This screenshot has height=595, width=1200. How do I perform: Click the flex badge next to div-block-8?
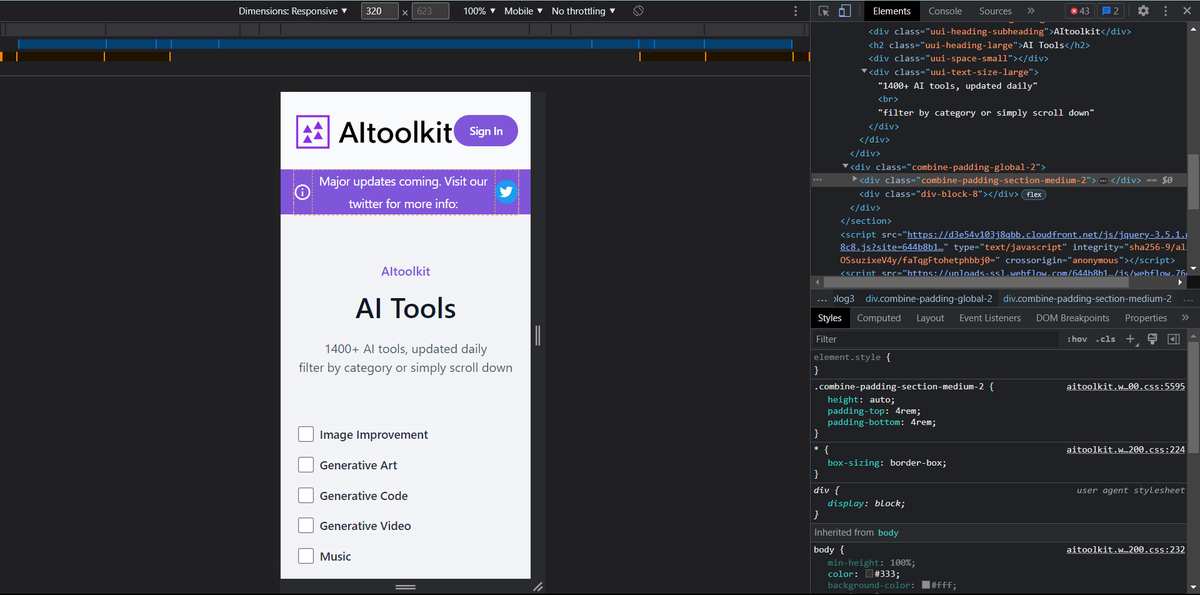click(x=1033, y=194)
